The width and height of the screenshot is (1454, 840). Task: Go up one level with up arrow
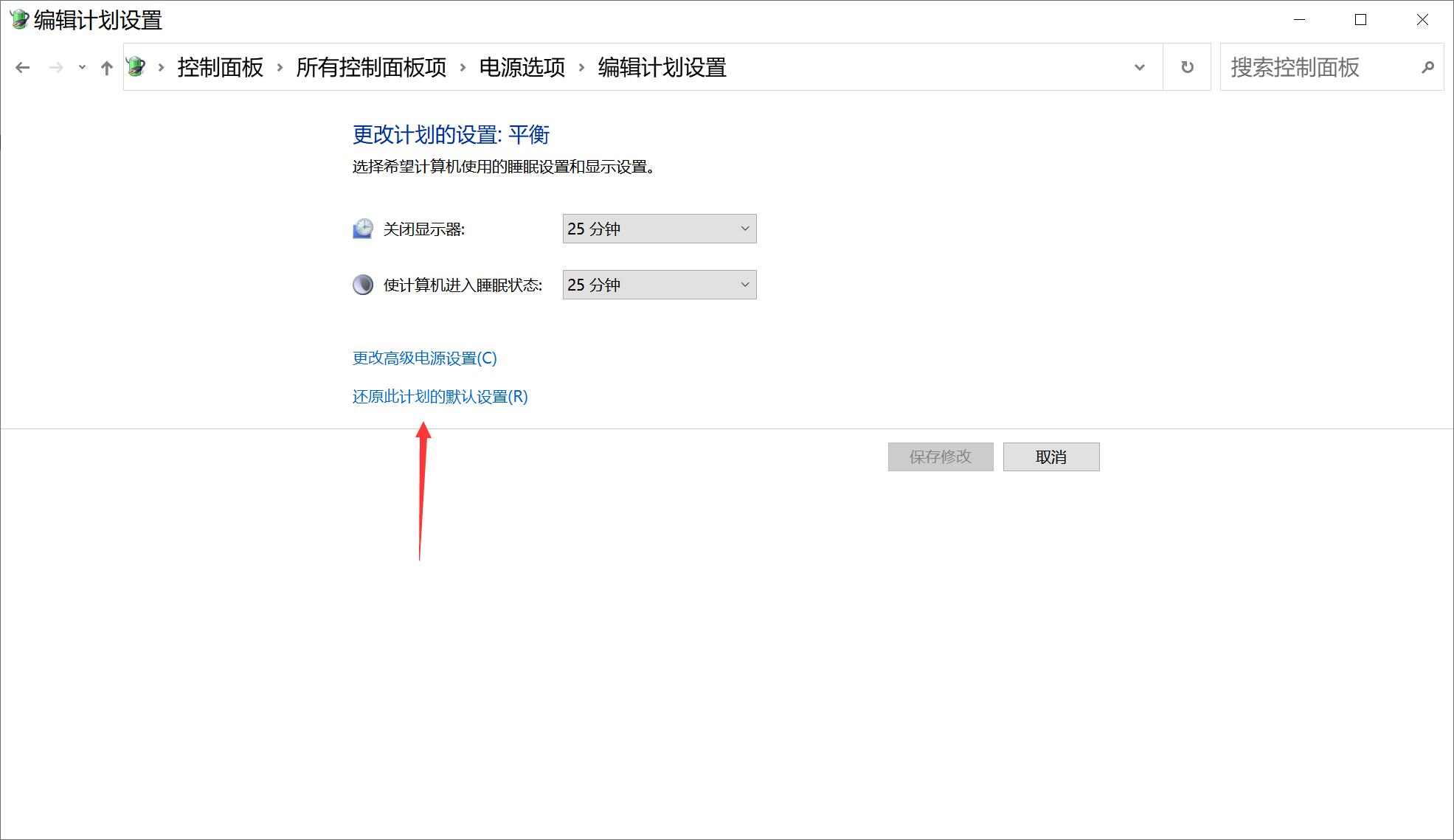pyautogui.click(x=107, y=68)
